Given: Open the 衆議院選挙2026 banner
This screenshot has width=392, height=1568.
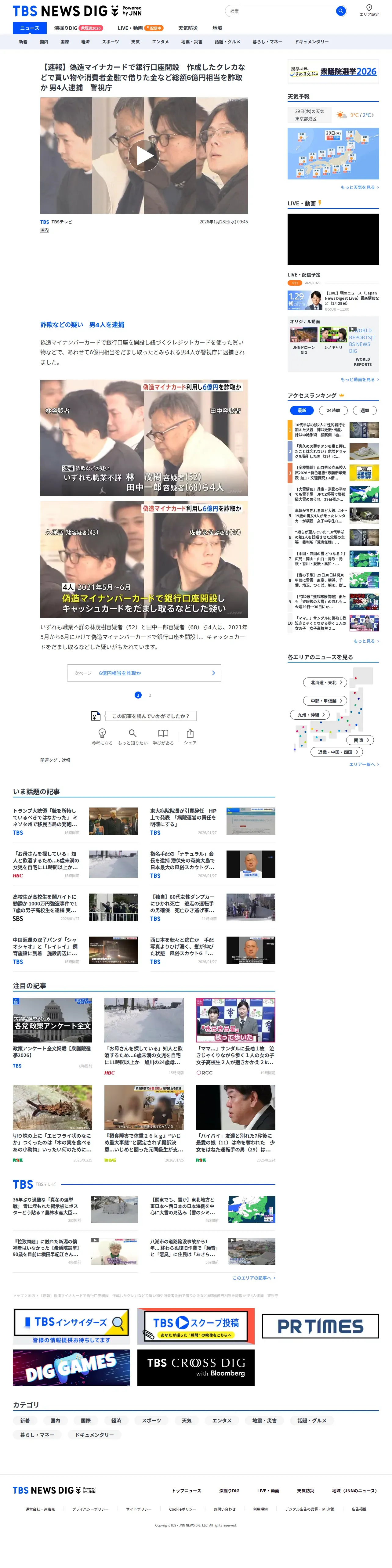Looking at the screenshot, I should point(333,71).
